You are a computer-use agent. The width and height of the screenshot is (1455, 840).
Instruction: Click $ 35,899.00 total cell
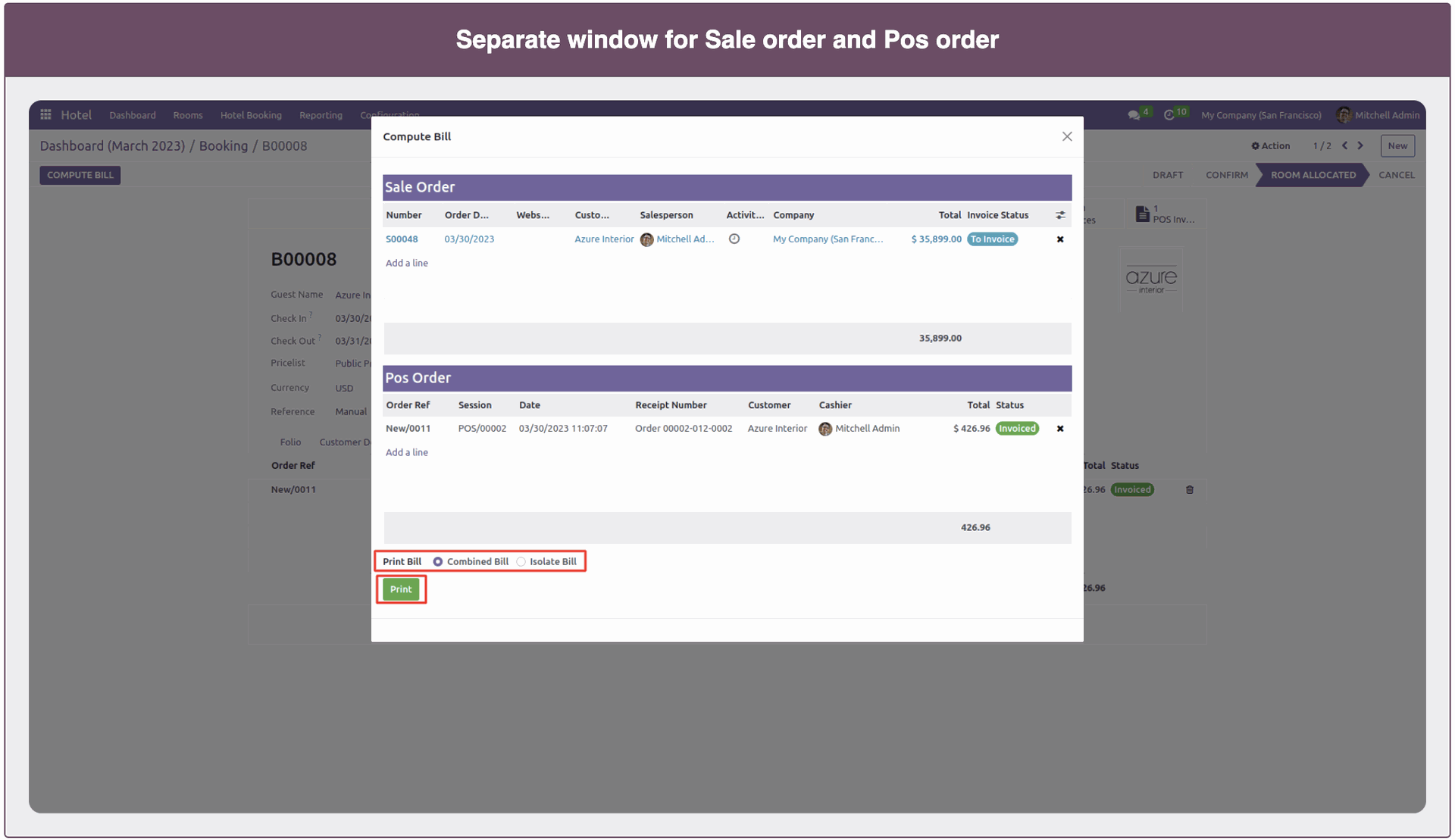[936, 239]
